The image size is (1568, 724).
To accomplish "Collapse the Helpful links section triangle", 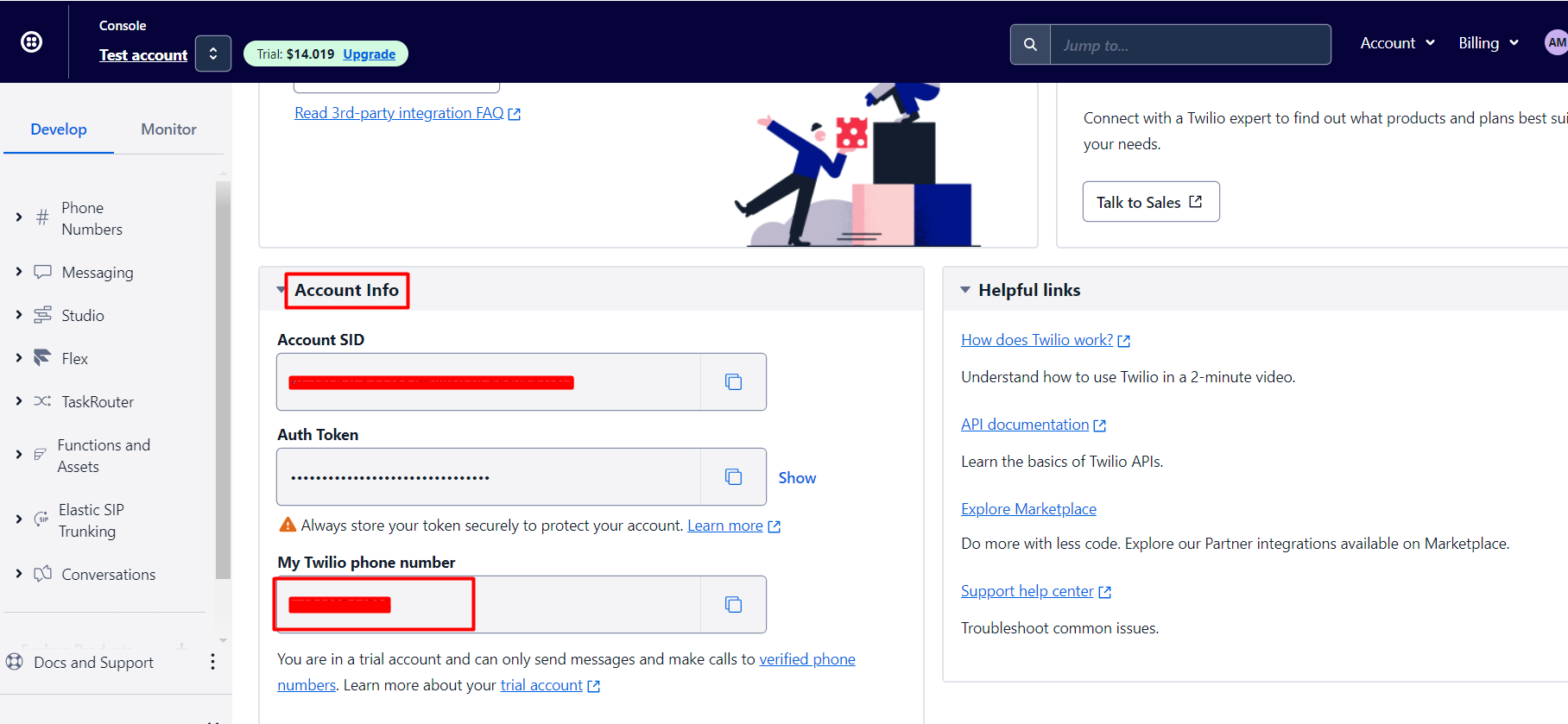I will [965, 290].
